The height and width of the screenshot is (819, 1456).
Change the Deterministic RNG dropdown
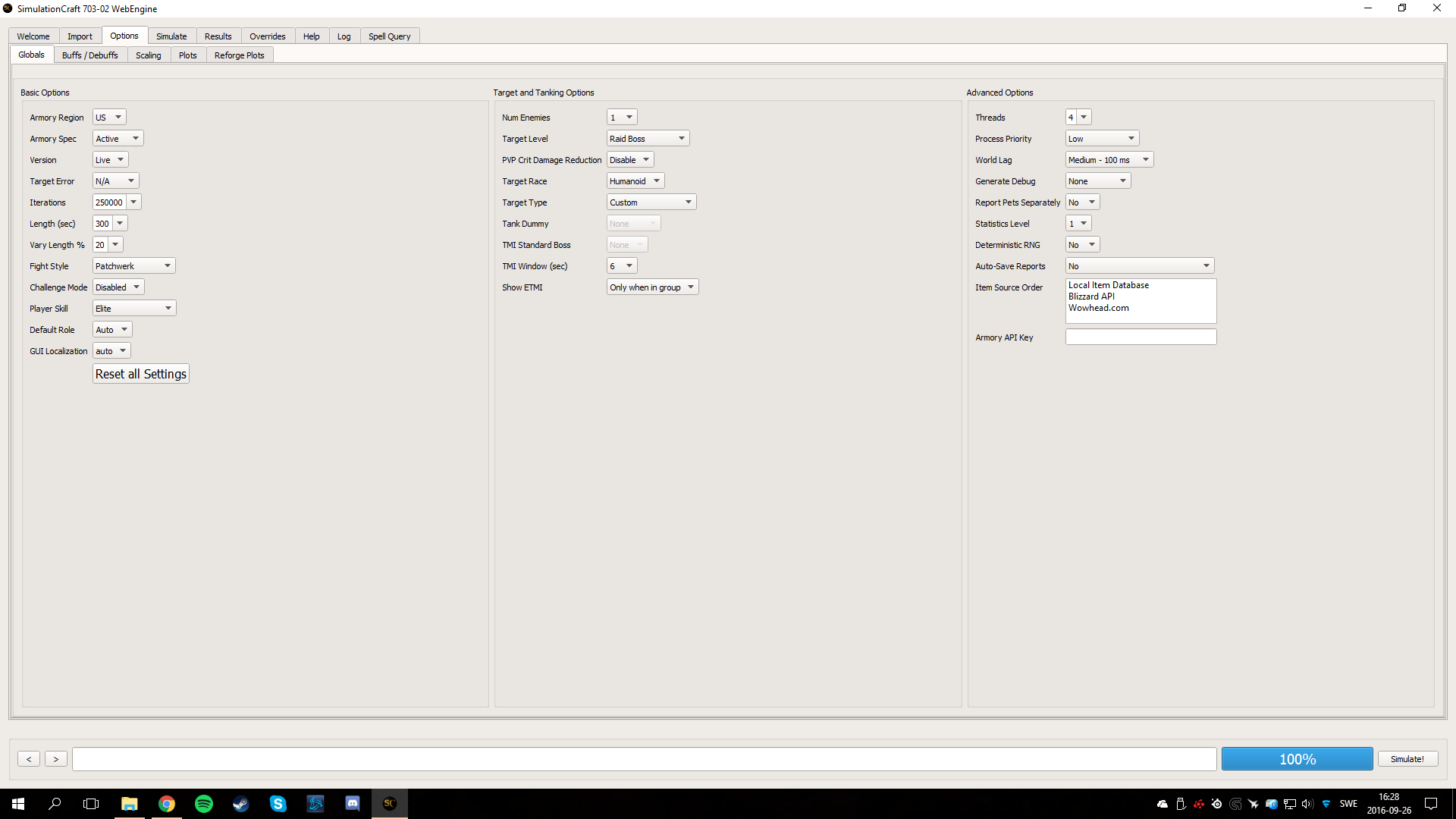click(1082, 245)
